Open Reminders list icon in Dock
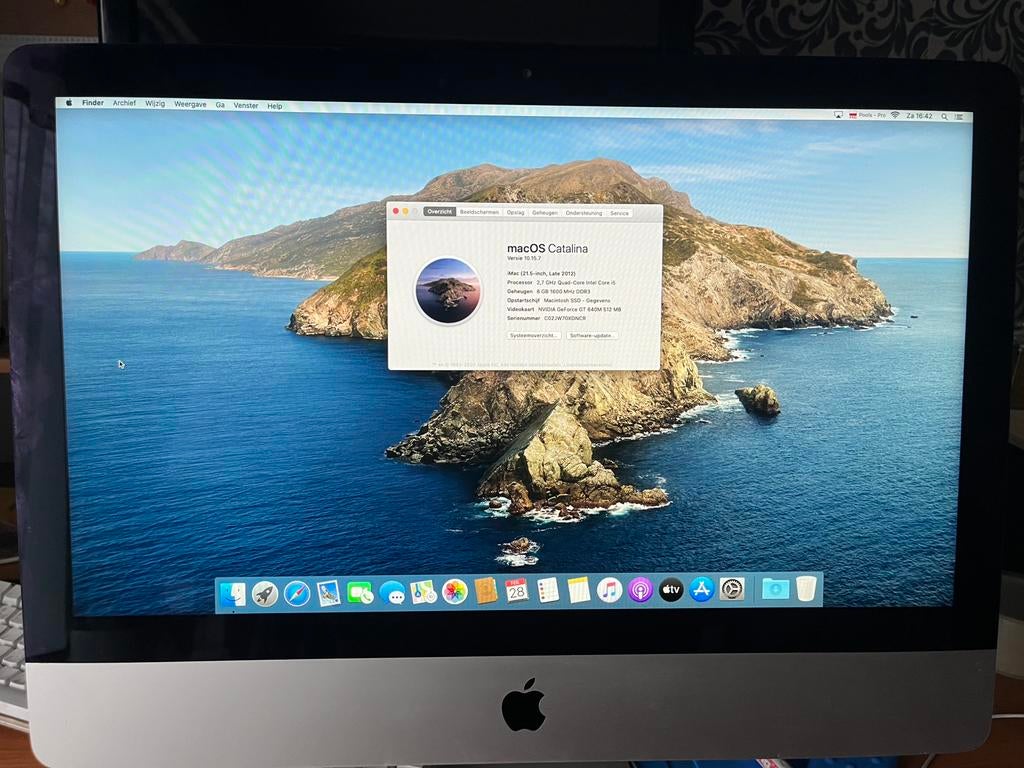The image size is (1024, 768). click(x=548, y=590)
